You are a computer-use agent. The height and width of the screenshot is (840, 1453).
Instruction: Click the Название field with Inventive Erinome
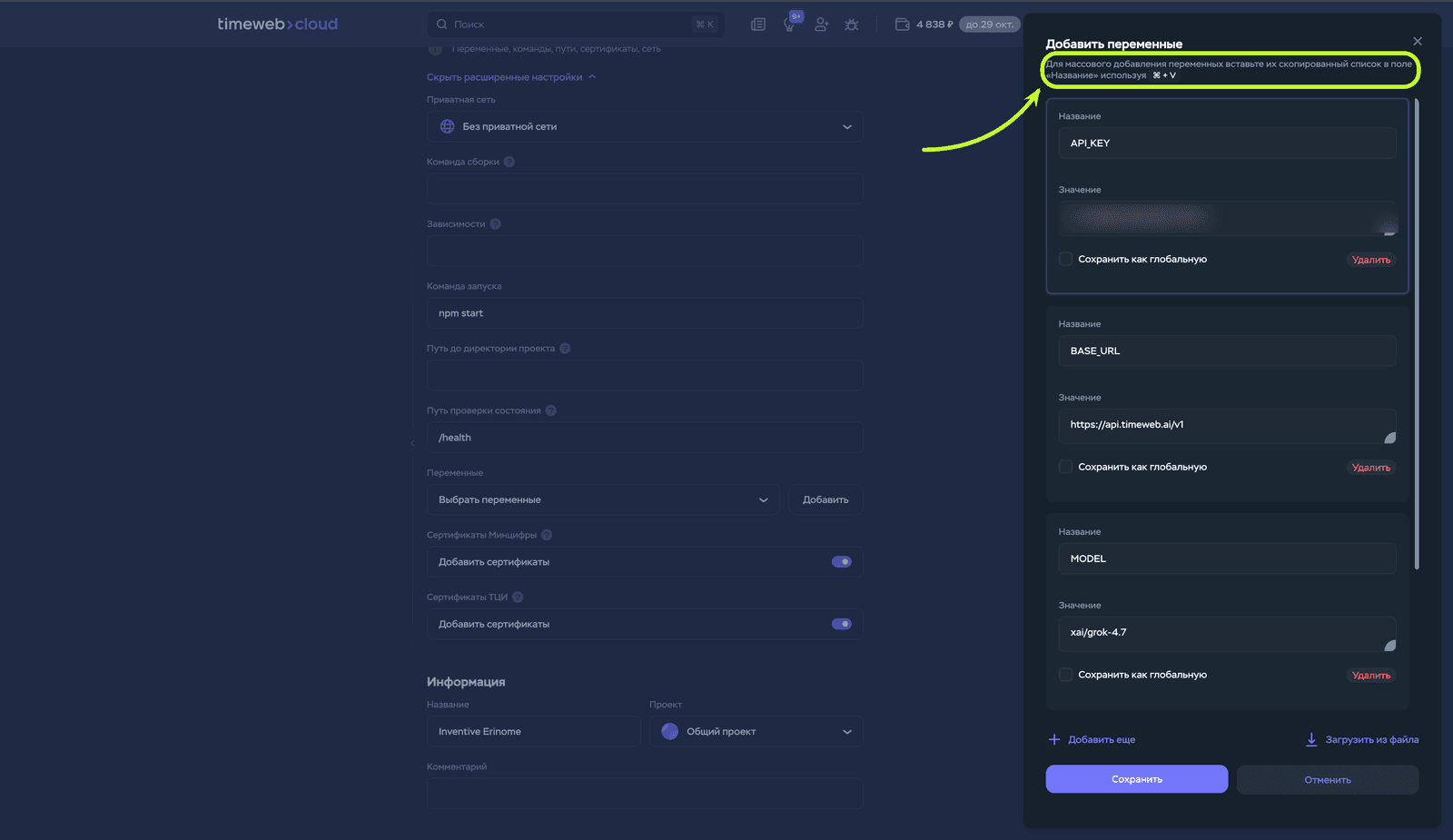pyautogui.click(x=534, y=732)
